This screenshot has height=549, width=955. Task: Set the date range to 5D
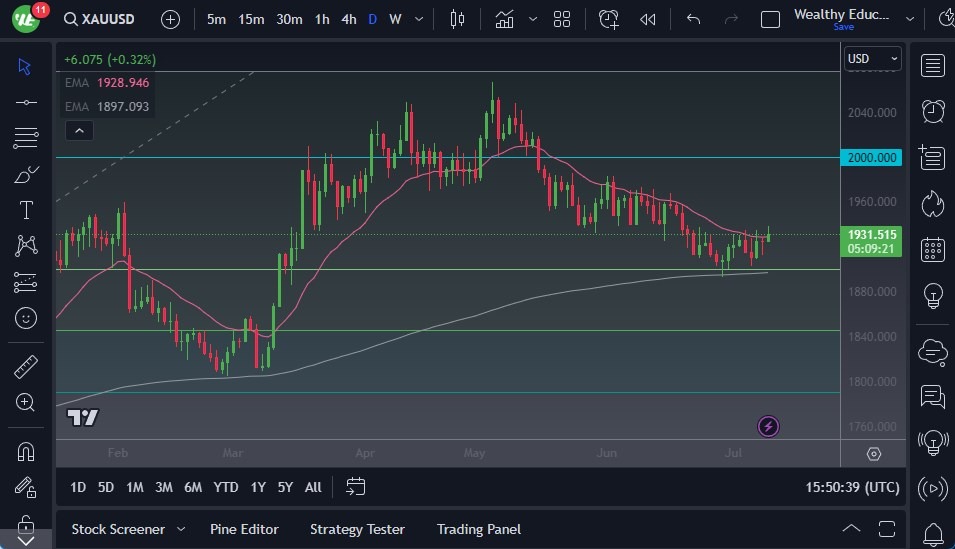pyautogui.click(x=106, y=487)
